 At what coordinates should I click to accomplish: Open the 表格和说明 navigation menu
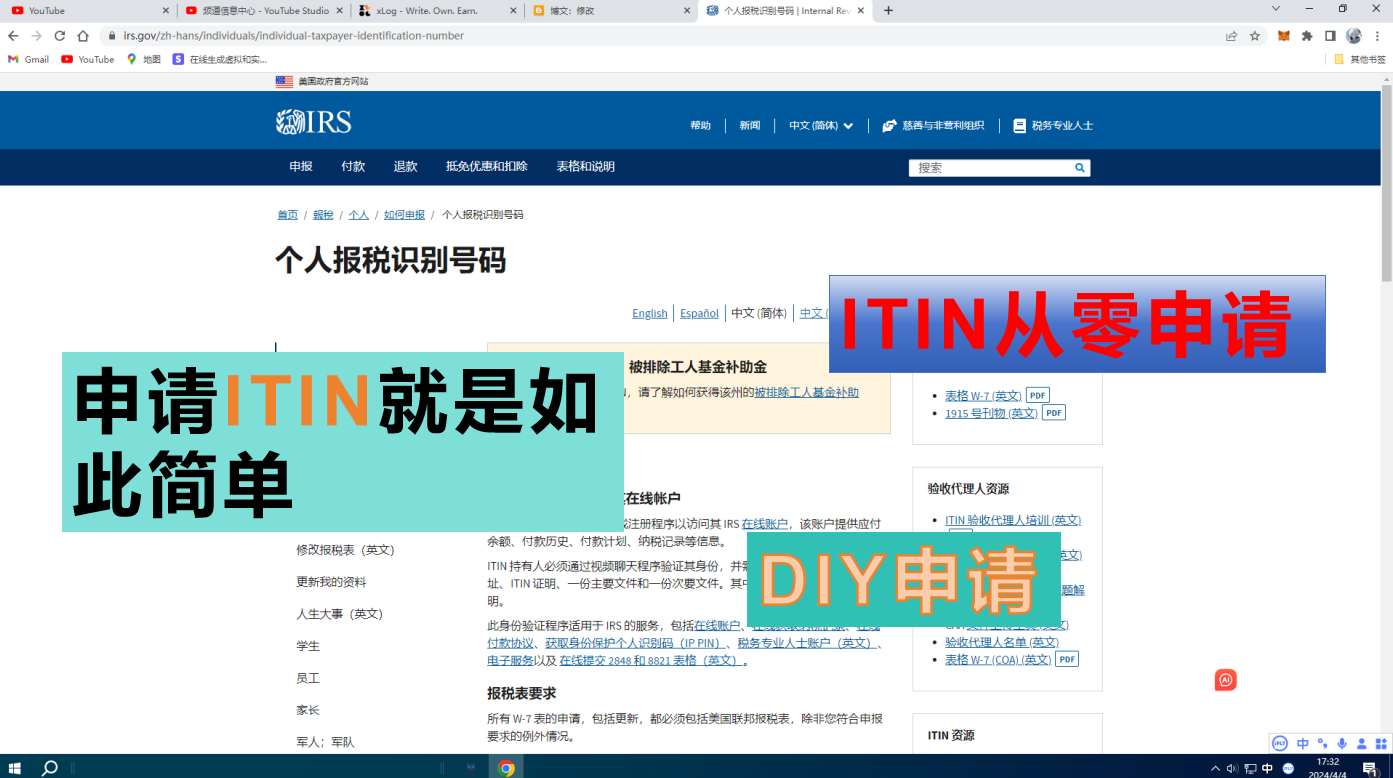(x=585, y=167)
